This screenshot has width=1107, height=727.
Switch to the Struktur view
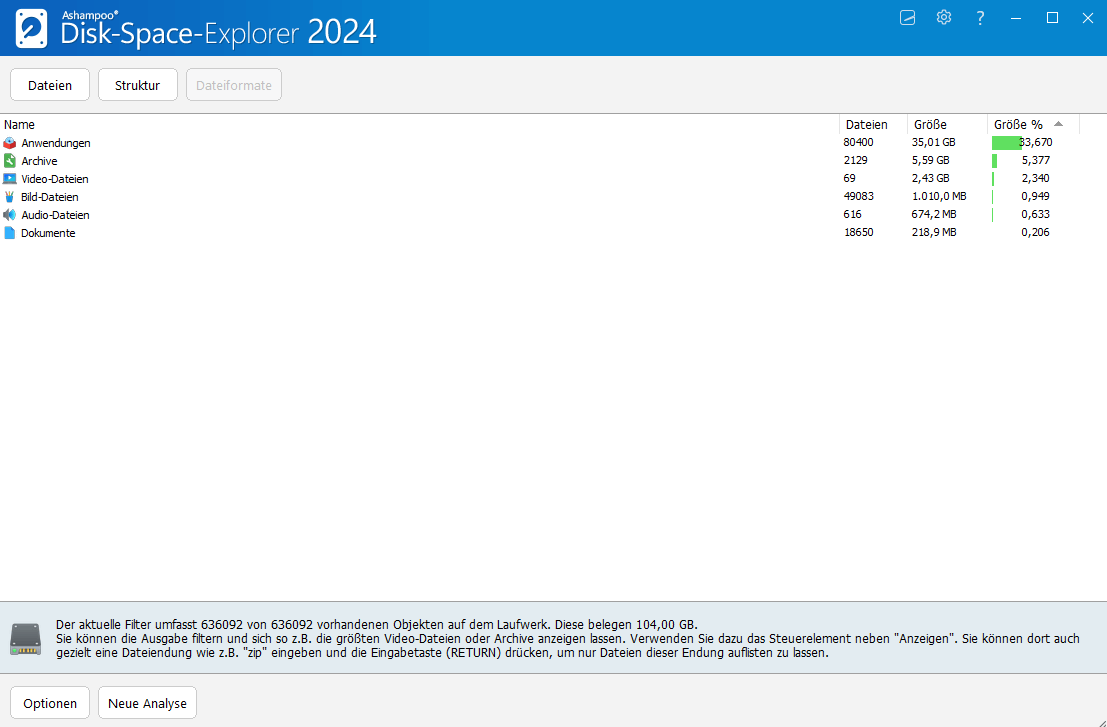[x=137, y=85]
